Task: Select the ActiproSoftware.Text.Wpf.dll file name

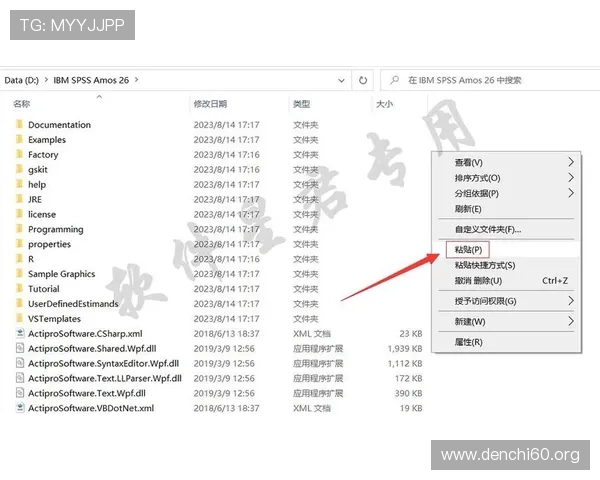Action: click(x=87, y=393)
